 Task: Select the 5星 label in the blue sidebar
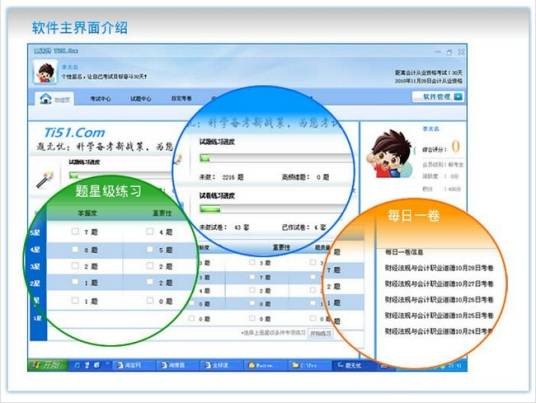[x=35, y=233]
